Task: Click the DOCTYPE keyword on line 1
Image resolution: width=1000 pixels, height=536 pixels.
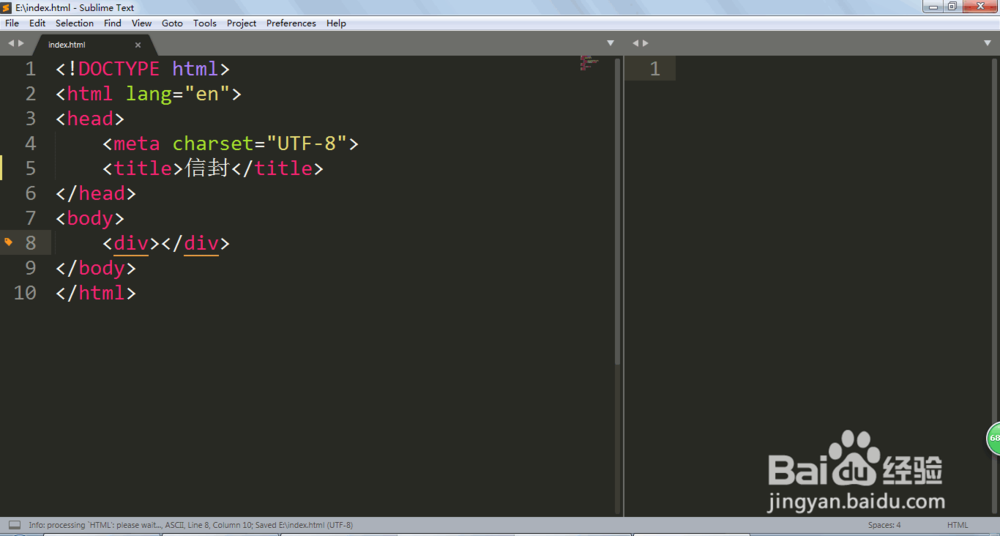Action: pos(119,69)
